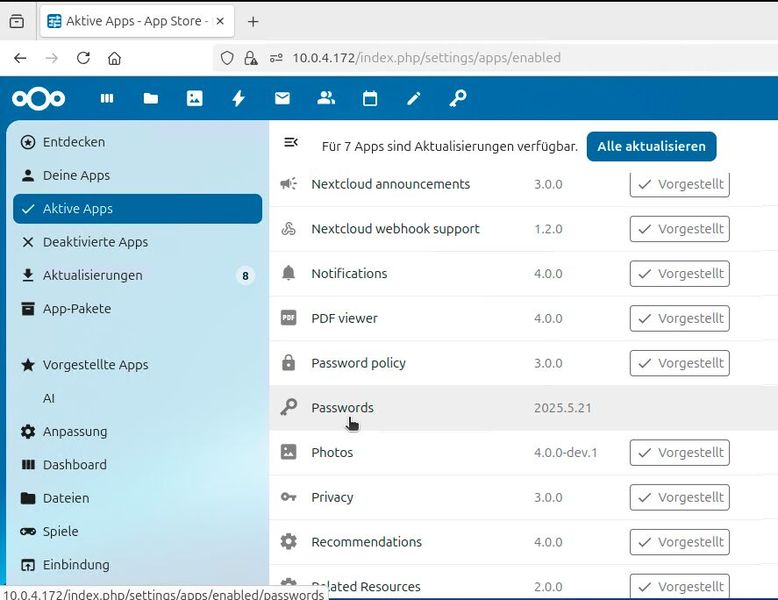Open Nextcloud webhook support app details
The width and height of the screenshot is (778, 600).
click(395, 229)
